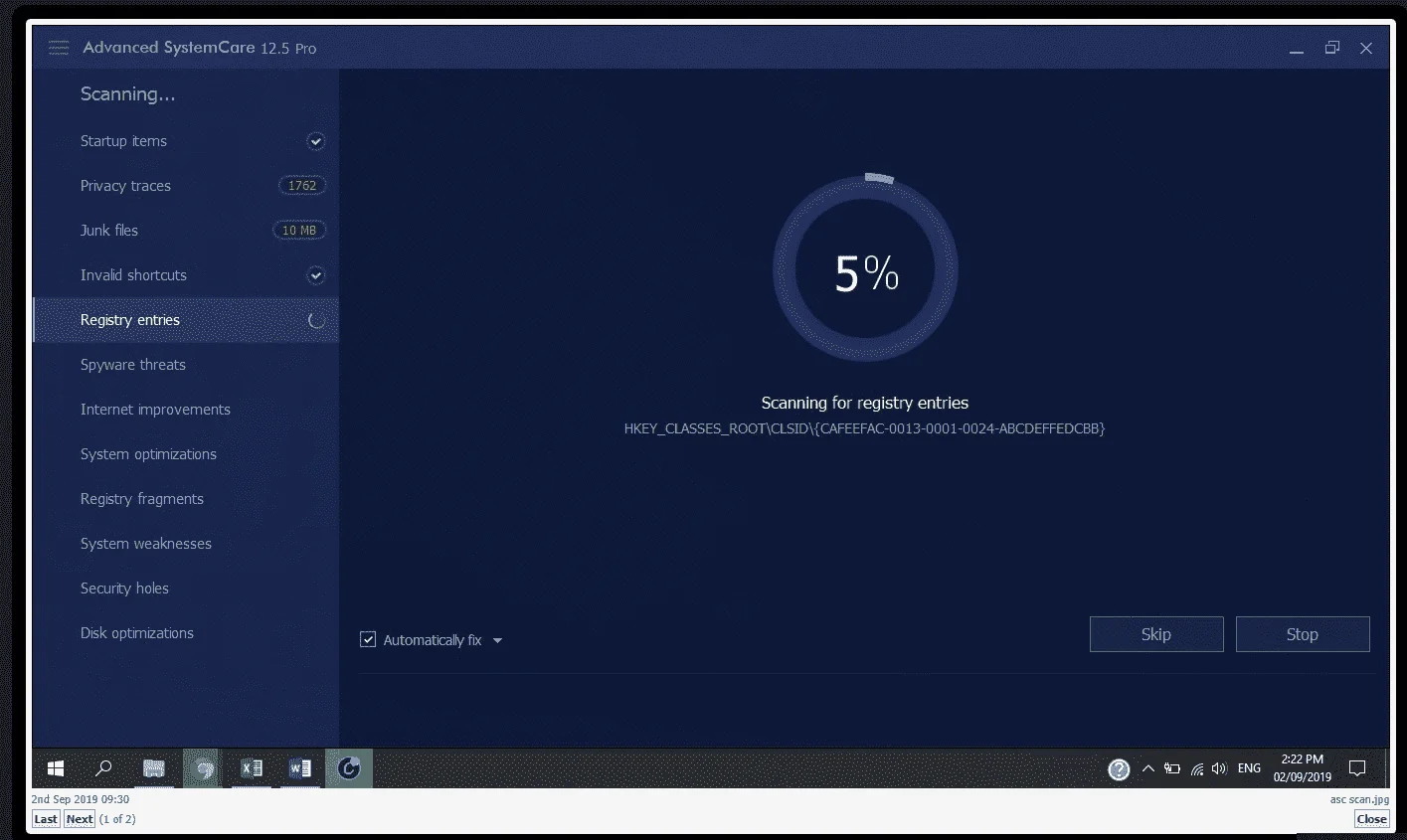Click the Scanning for registry entries label
Viewport: 1407px width, 840px height.
[x=865, y=403]
